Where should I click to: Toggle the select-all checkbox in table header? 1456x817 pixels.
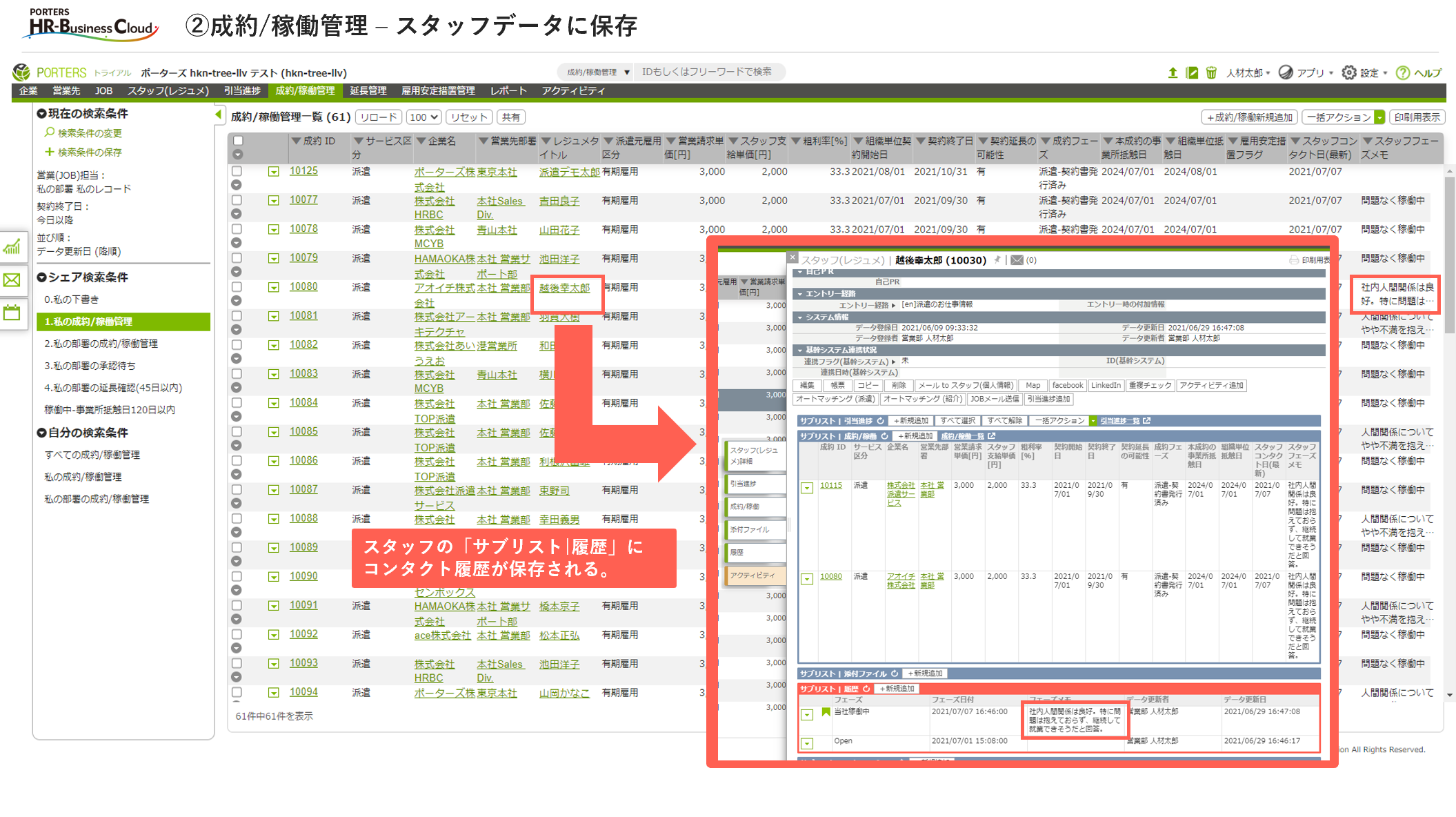(x=238, y=141)
